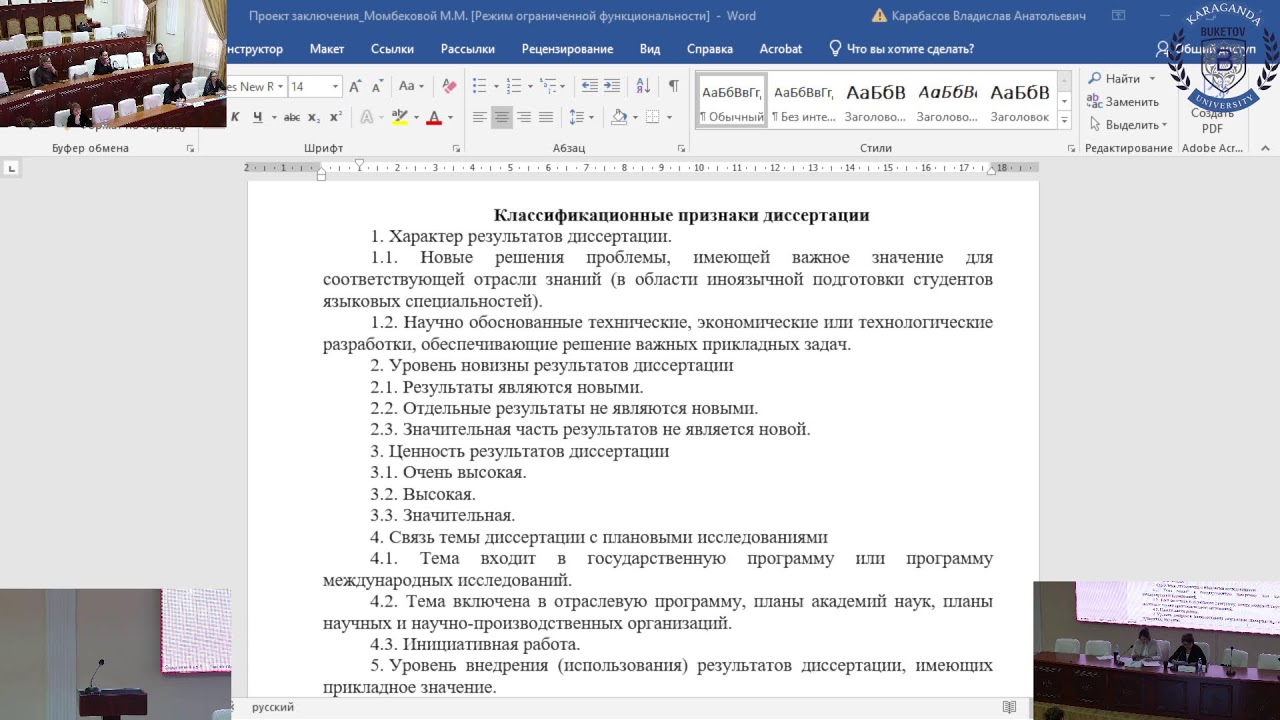
Task: Apply the Обычный style
Action: point(732,103)
